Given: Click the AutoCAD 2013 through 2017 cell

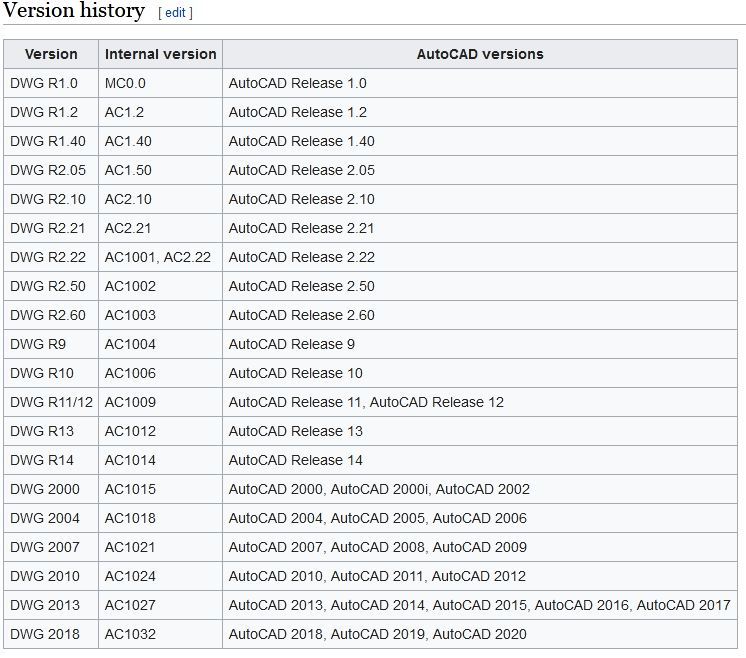Looking at the screenshot, I should pyautogui.click(x=480, y=606).
